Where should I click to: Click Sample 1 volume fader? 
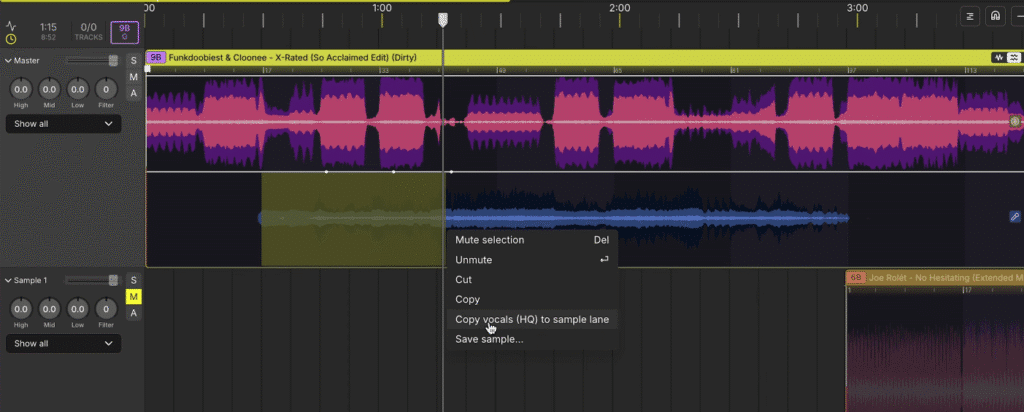(x=113, y=281)
